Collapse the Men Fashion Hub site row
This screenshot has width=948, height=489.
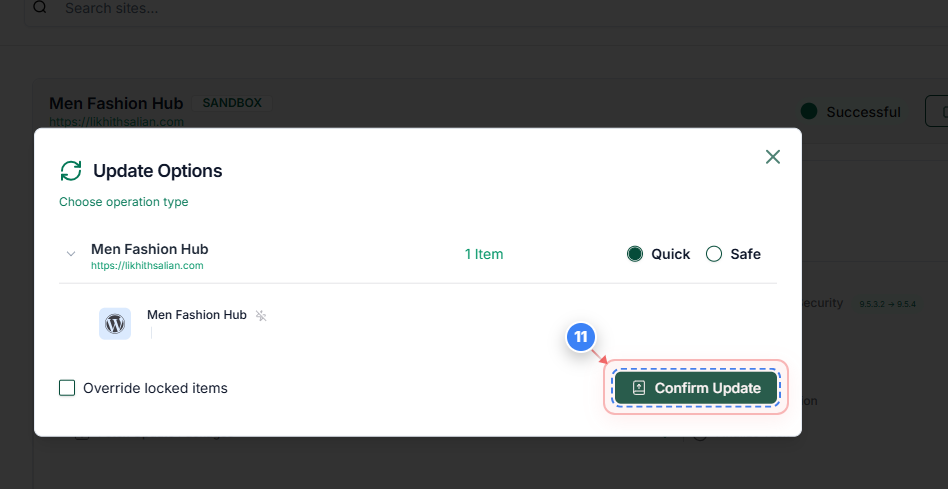point(71,254)
